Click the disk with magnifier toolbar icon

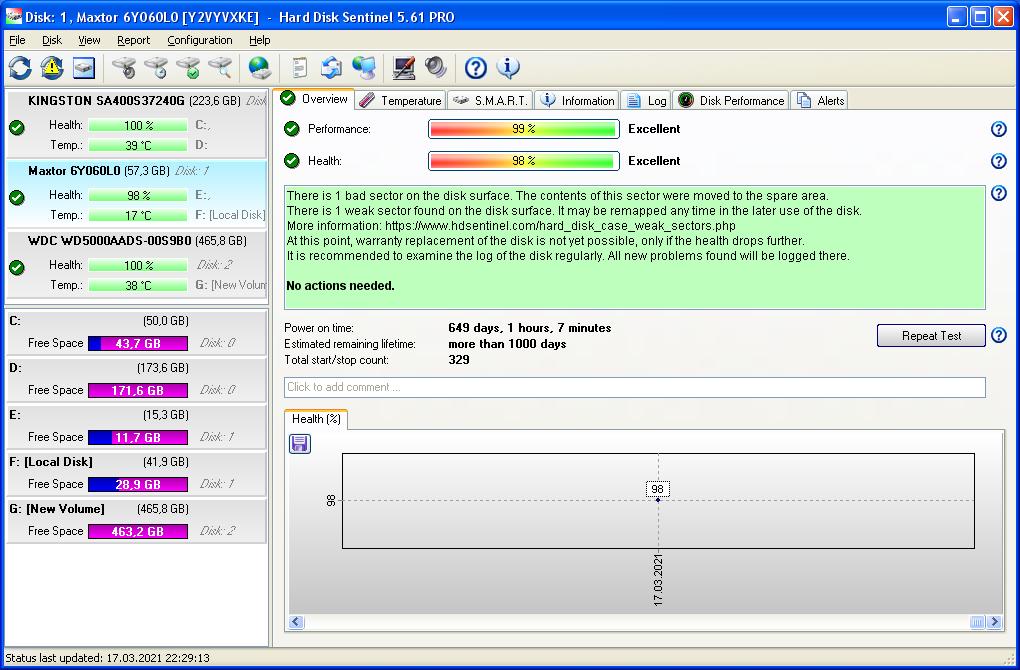(x=221, y=67)
